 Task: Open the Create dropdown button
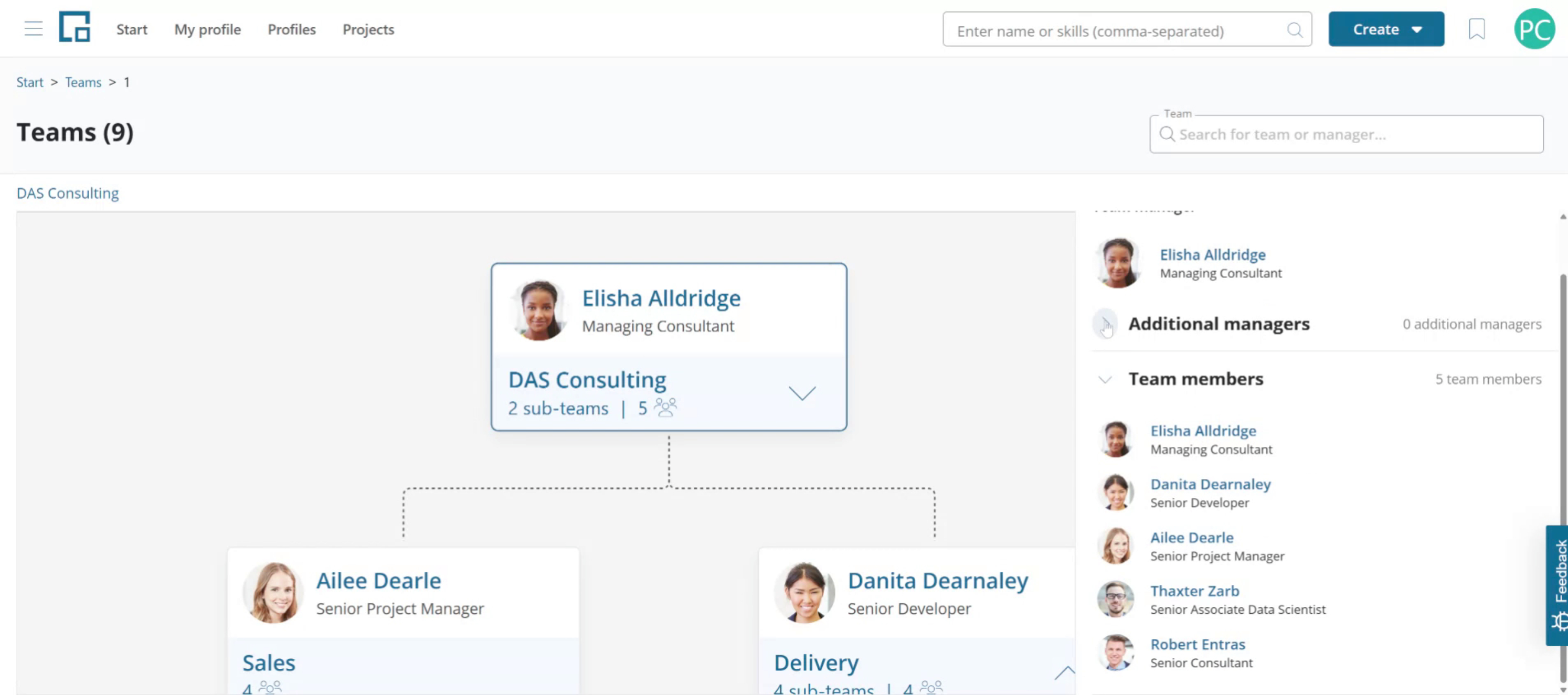click(1386, 29)
